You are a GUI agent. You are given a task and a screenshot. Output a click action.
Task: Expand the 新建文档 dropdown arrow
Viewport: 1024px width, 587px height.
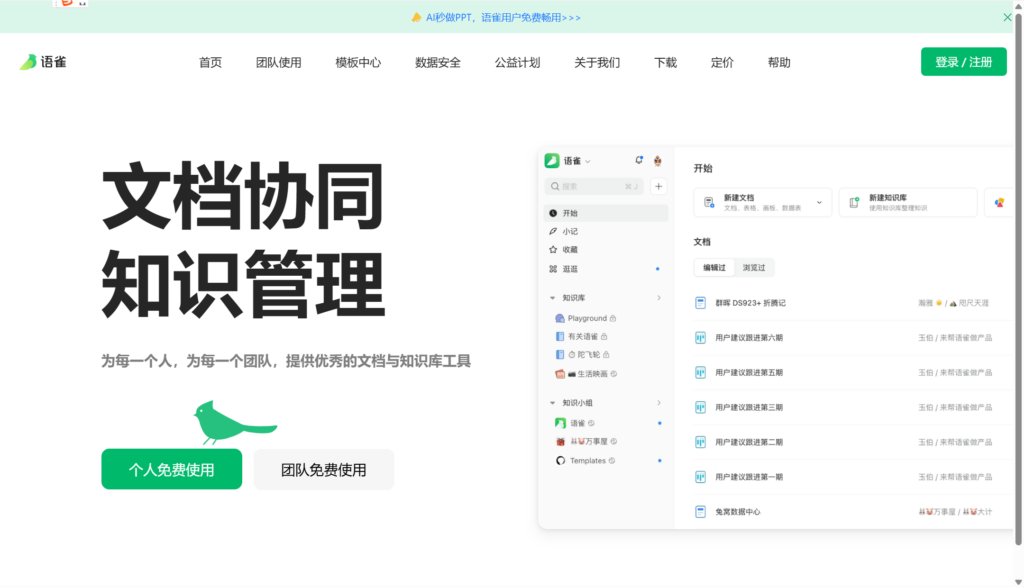coord(820,202)
